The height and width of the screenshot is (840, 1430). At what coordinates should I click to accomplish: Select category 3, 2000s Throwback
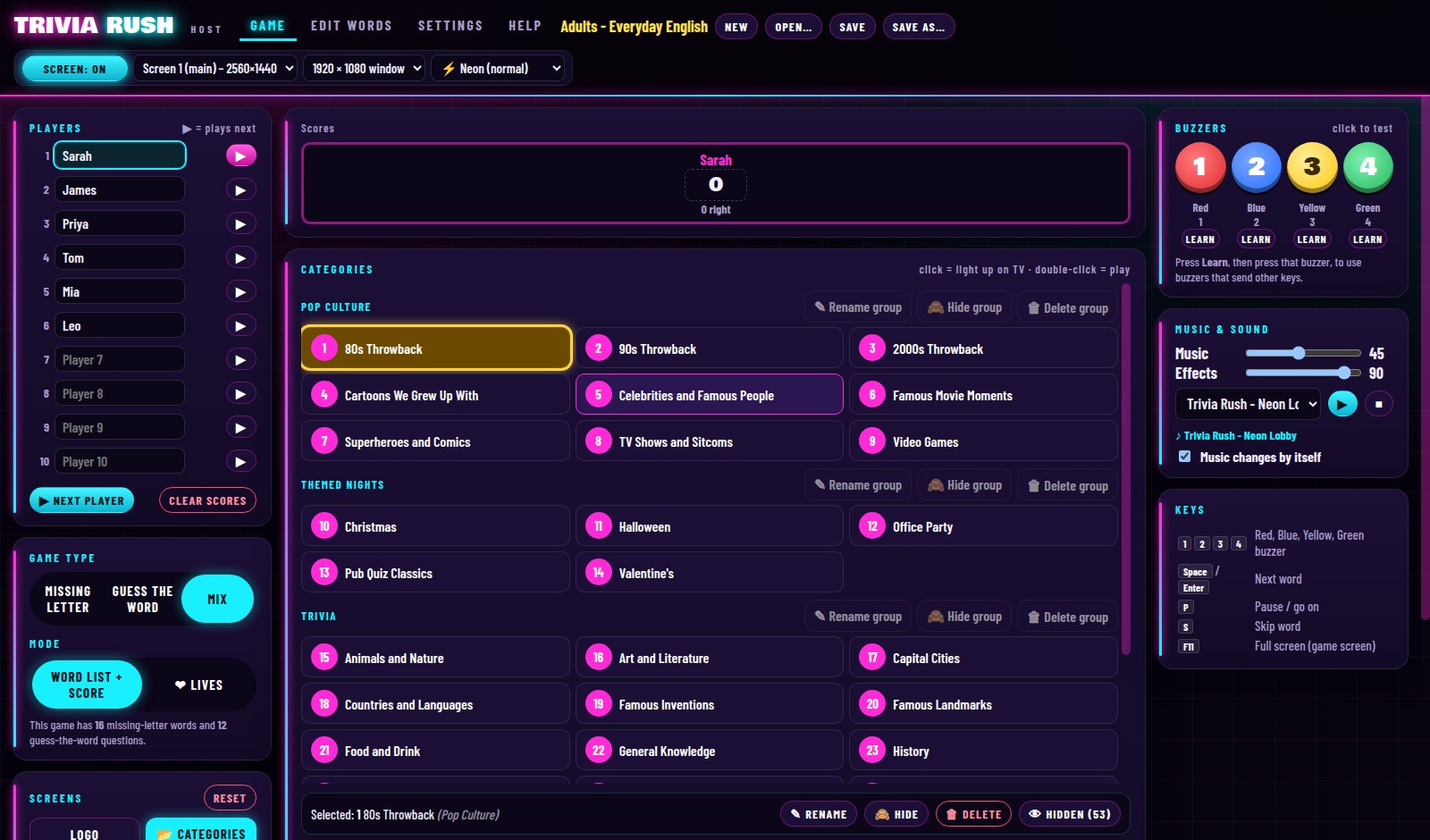pyautogui.click(x=983, y=349)
